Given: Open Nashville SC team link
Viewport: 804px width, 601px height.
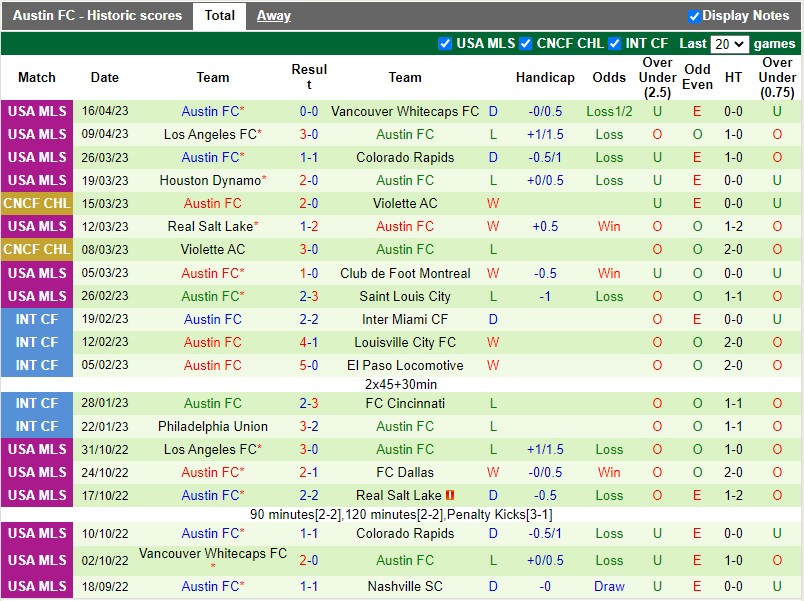Looking at the screenshot, I should pos(405,586).
